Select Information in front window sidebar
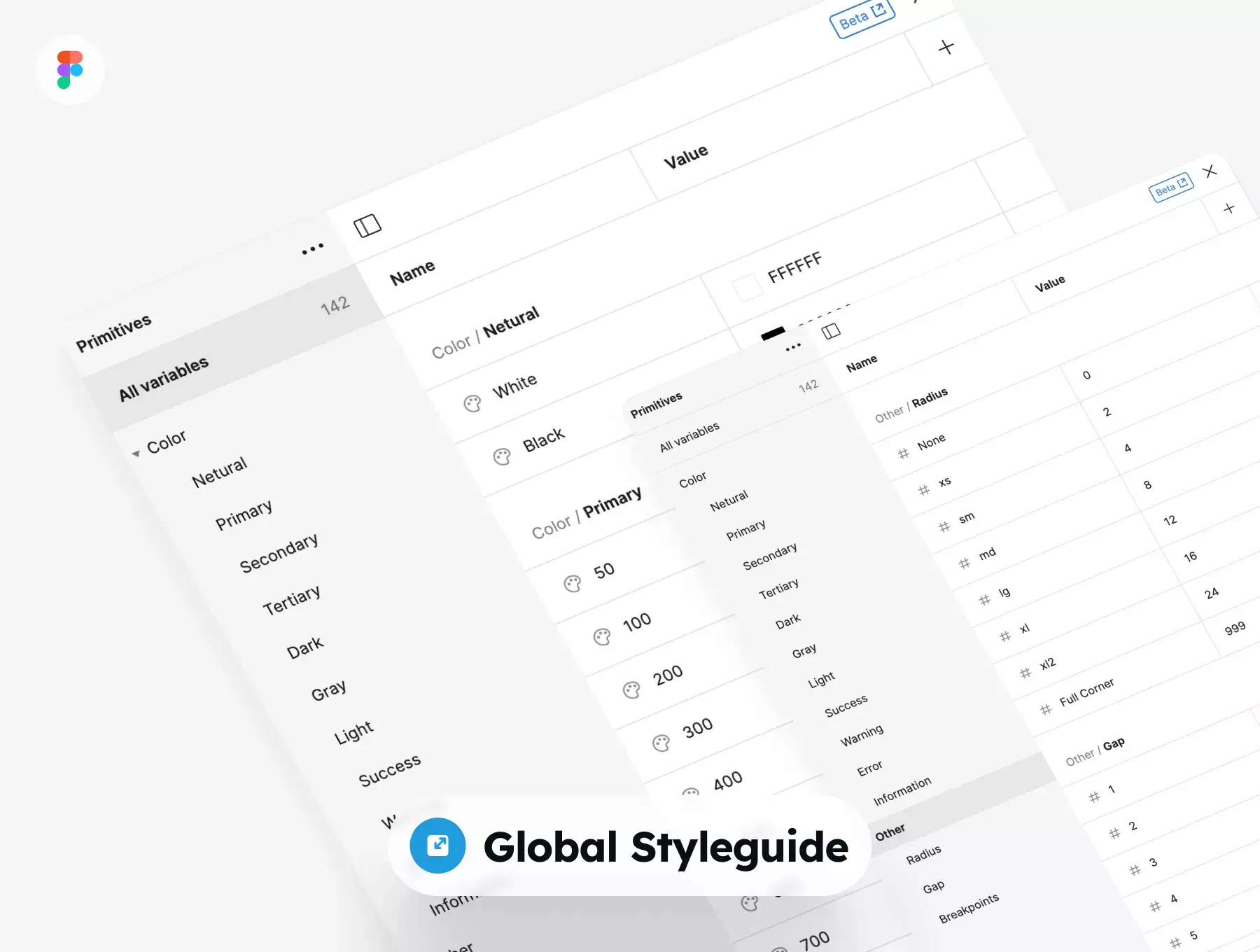1260x952 pixels. click(902, 791)
